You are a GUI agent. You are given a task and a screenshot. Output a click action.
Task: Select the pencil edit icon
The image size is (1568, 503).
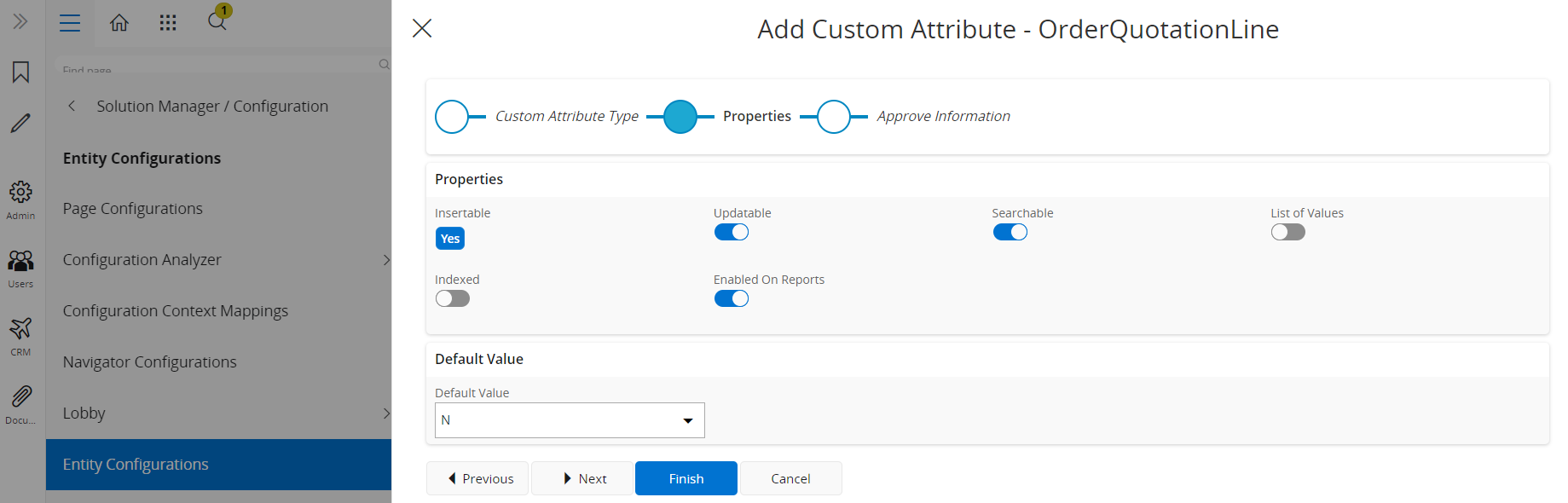(21, 124)
